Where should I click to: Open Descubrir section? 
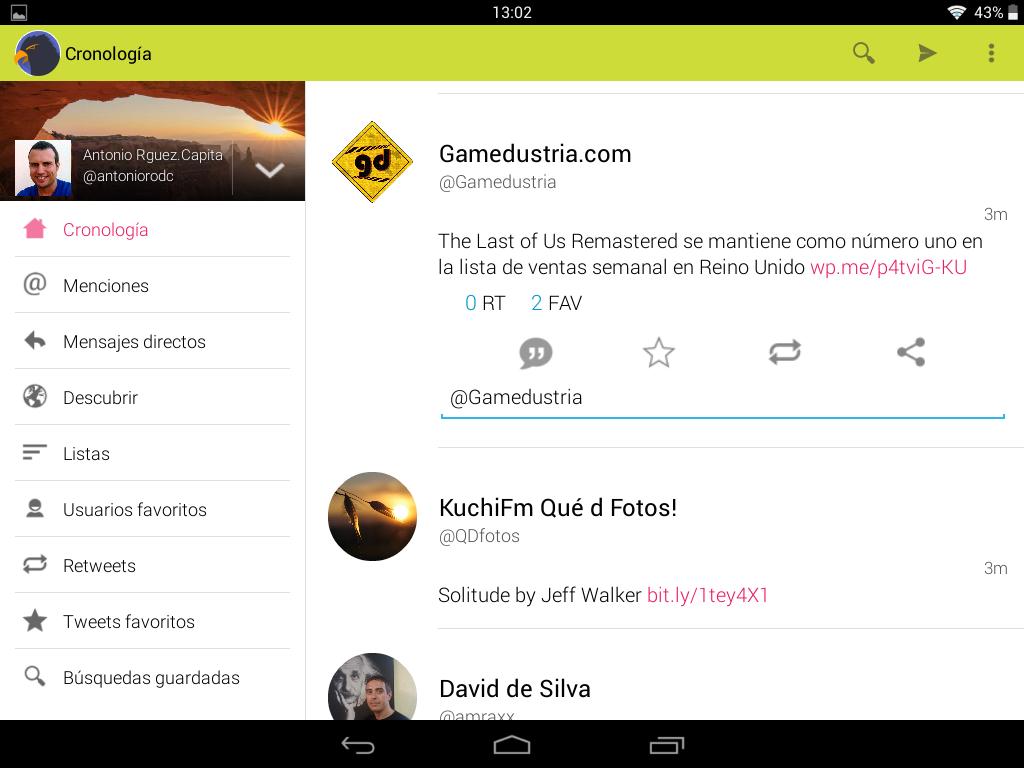[x=152, y=397]
